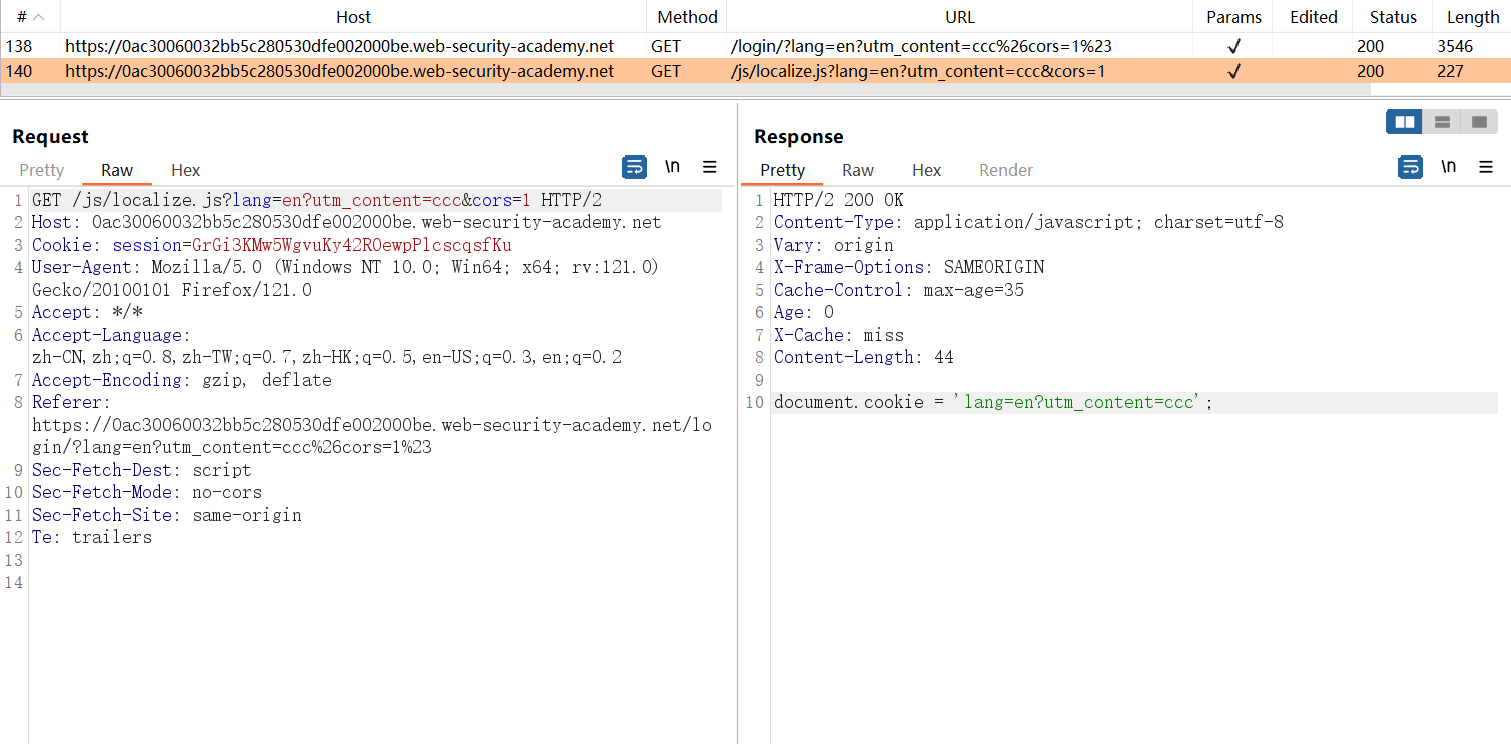This screenshot has height=744, width=1511.
Task: Click the GET request line in Request
Action: [317, 200]
